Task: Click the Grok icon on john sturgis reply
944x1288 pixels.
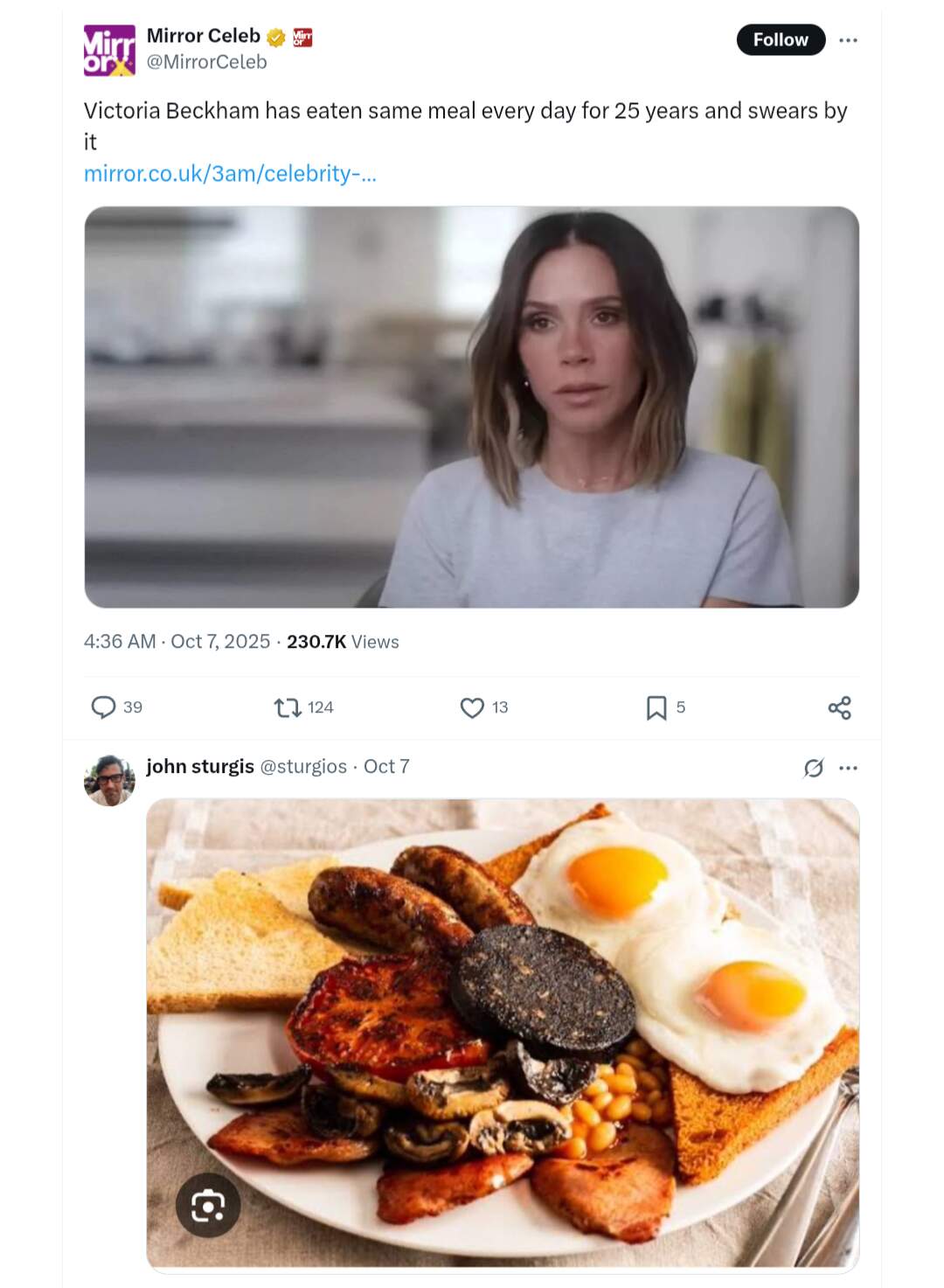Action: pos(814,768)
